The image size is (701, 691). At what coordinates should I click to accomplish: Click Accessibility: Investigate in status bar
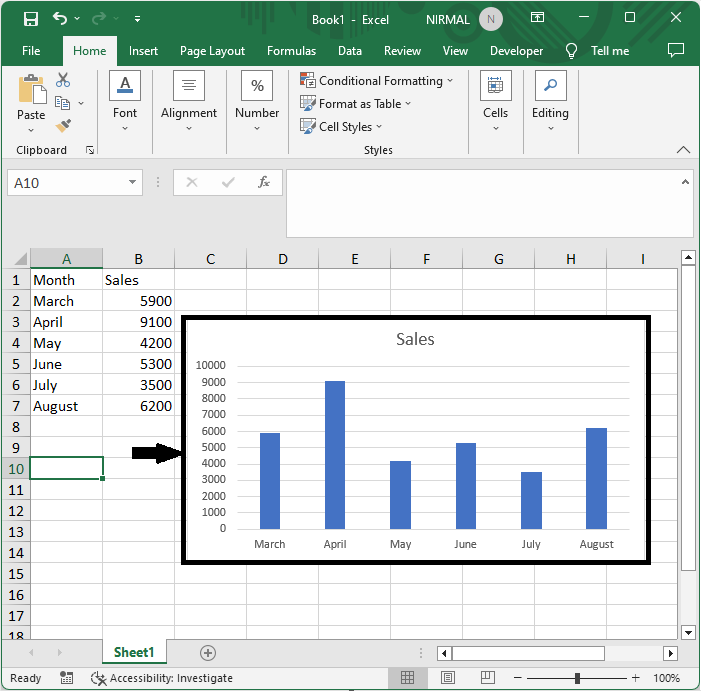coord(162,678)
